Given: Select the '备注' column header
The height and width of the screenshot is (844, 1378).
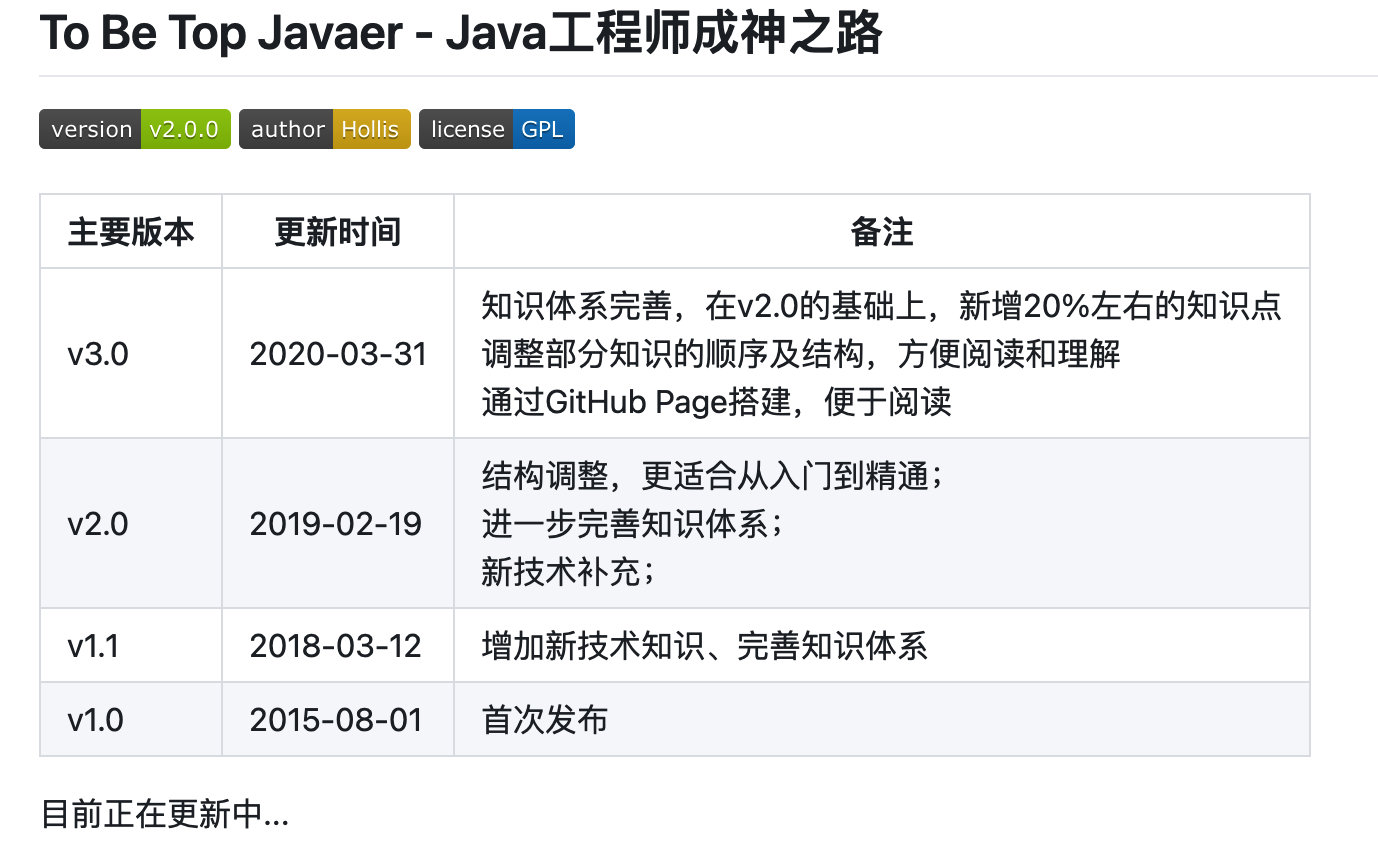Looking at the screenshot, I should (x=880, y=231).
